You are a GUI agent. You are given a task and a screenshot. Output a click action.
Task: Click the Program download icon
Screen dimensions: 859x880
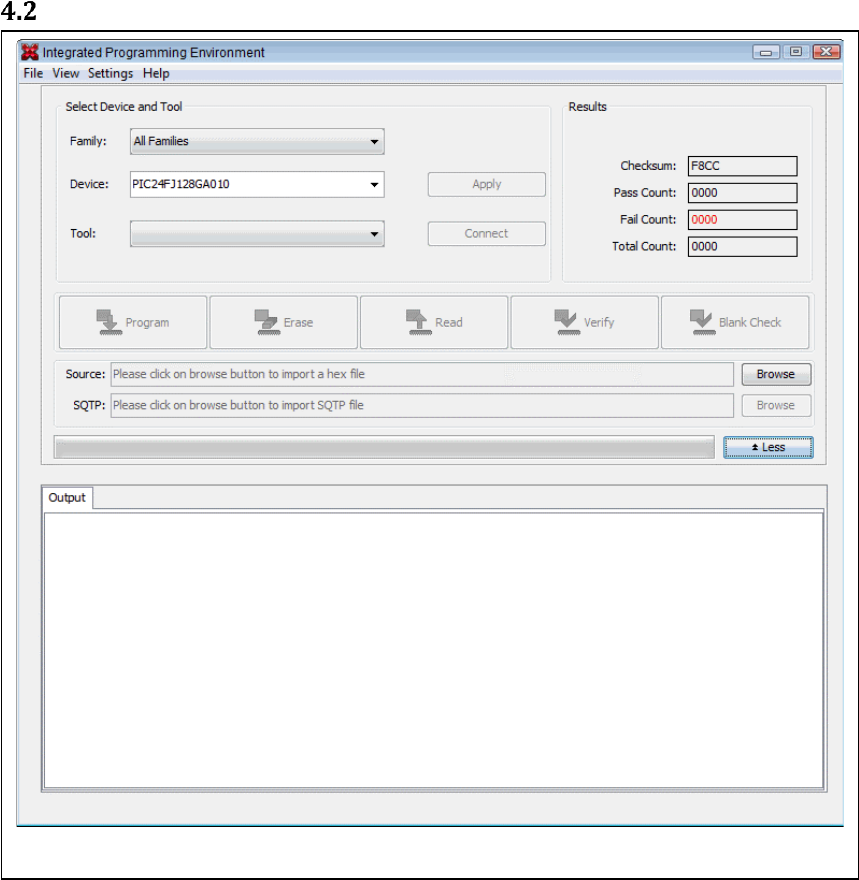[x=109, y=322]
